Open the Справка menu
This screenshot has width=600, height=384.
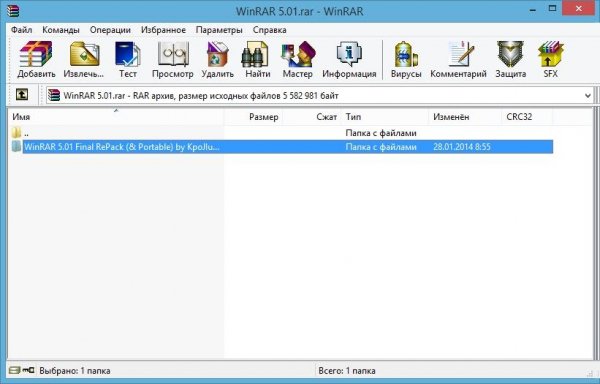click(x=269, y=30)
